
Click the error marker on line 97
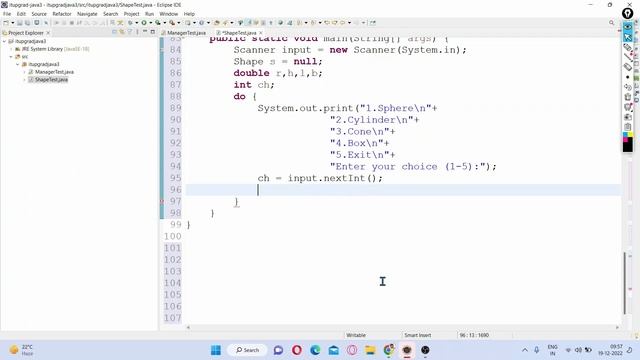[x=162, y=202]
